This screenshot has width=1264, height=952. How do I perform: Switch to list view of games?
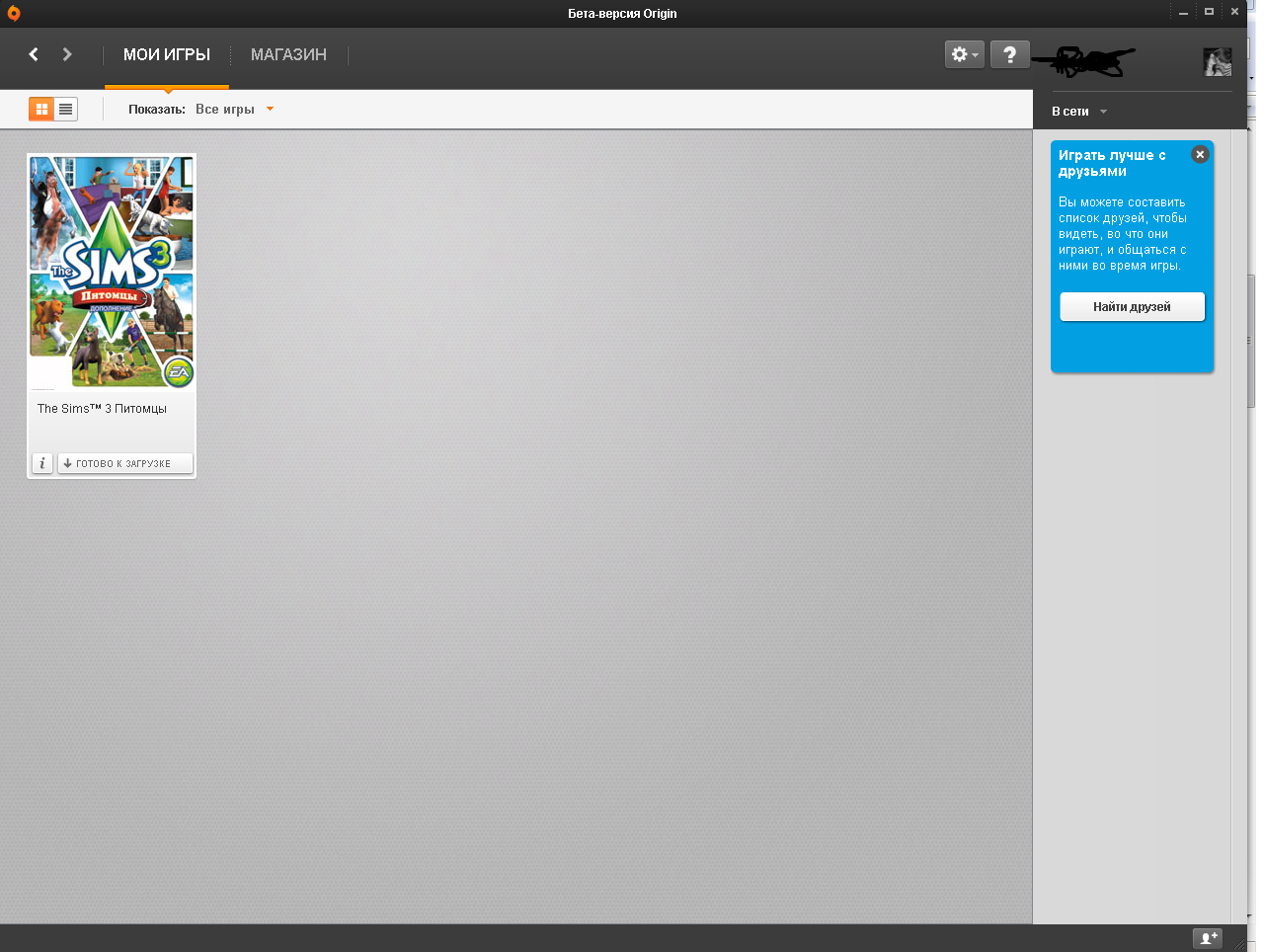pyautogui.click(x=65, y=110)
